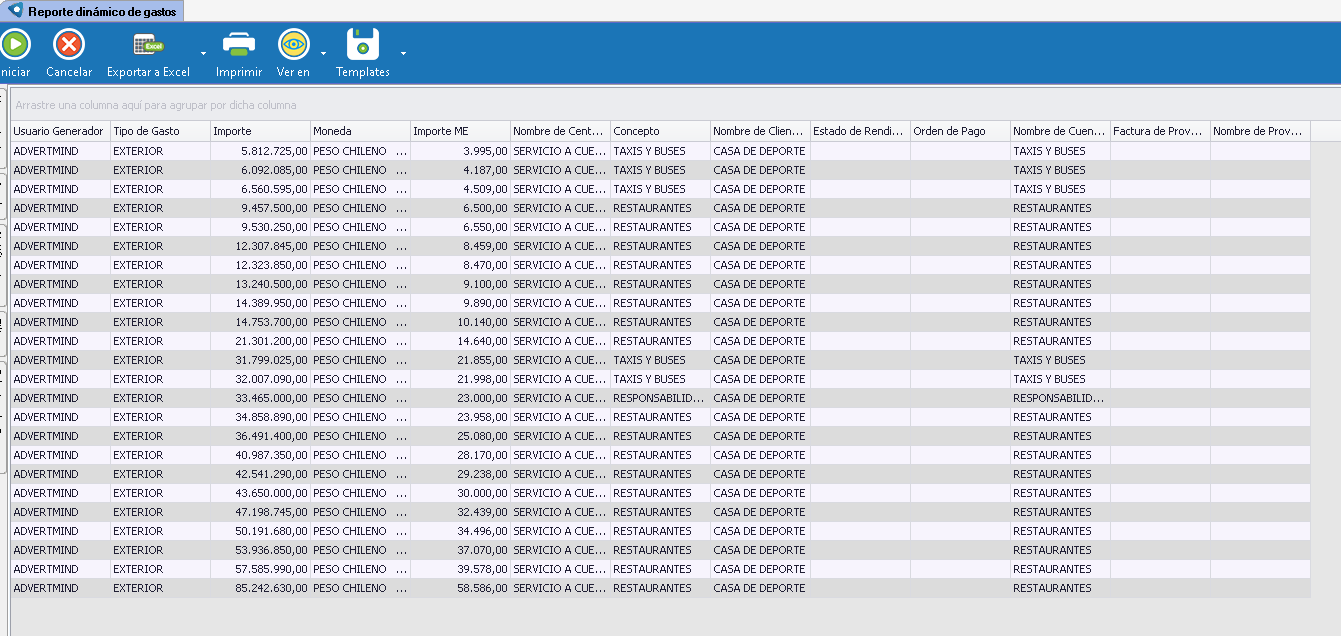Click the Templates floppy disk icon
Screen dimensions: 1341x636
[363, 45]
